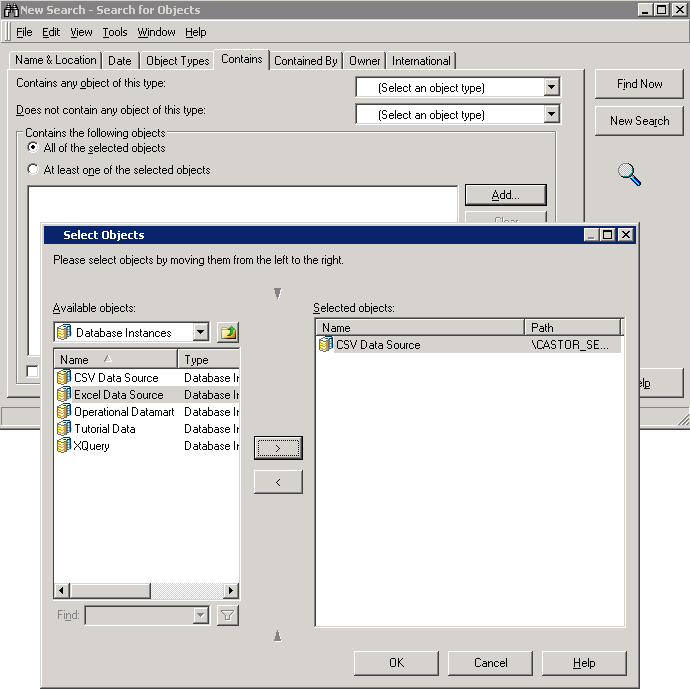Screen dimensions: 690x689
Task: Click the move right arrow button
Action: [x=278, y=448]
